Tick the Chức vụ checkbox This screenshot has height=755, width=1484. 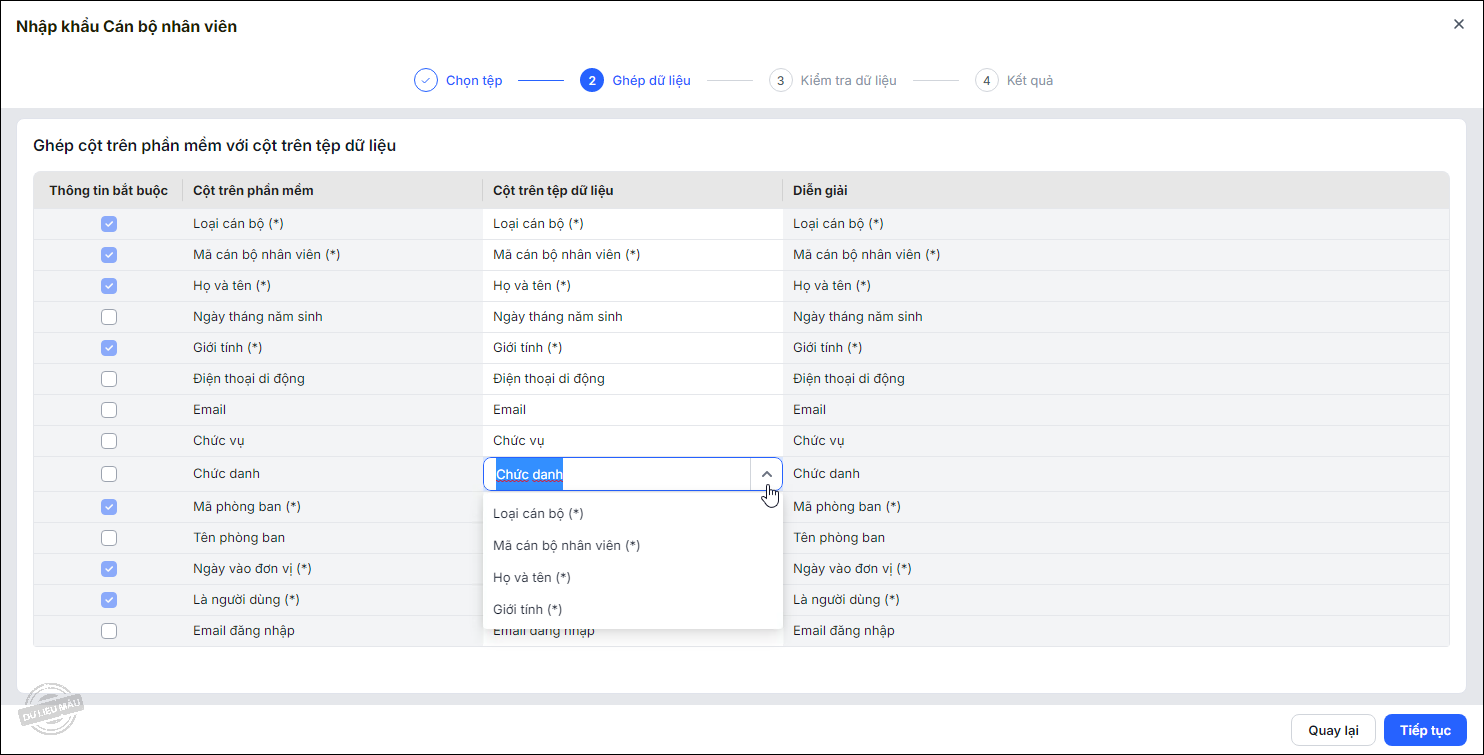point(109,441)
